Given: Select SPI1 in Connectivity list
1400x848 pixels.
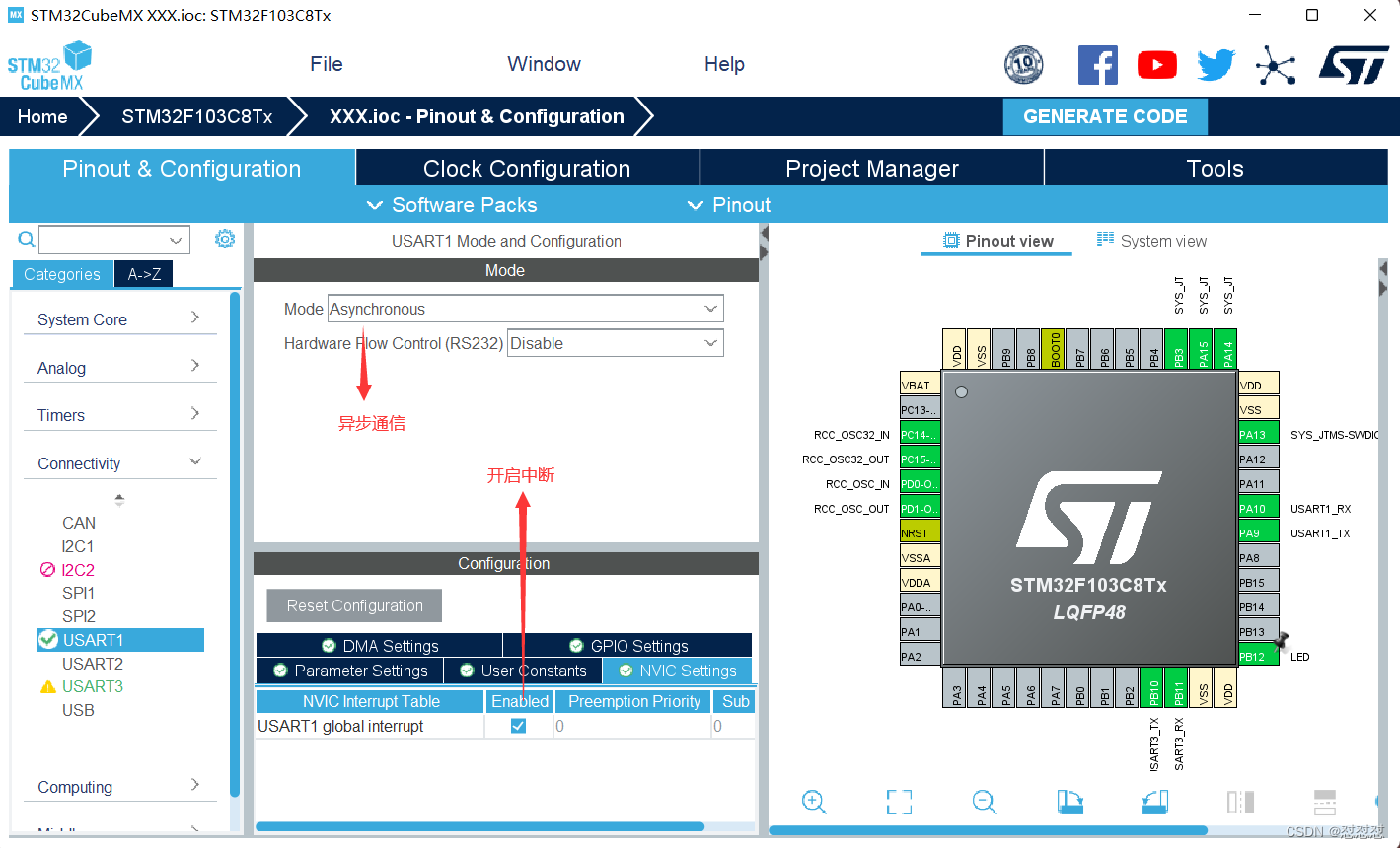Looking at the screenshot, I should pyautogui.click(x=78, y=593).
